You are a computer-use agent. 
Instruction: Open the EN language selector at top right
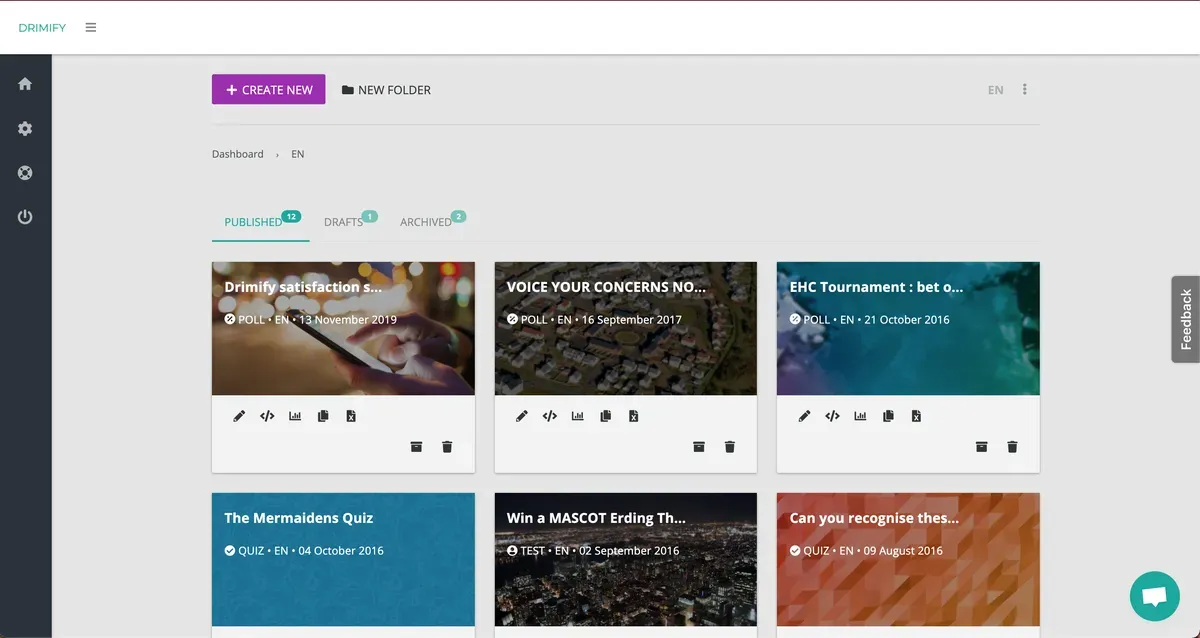995,90
